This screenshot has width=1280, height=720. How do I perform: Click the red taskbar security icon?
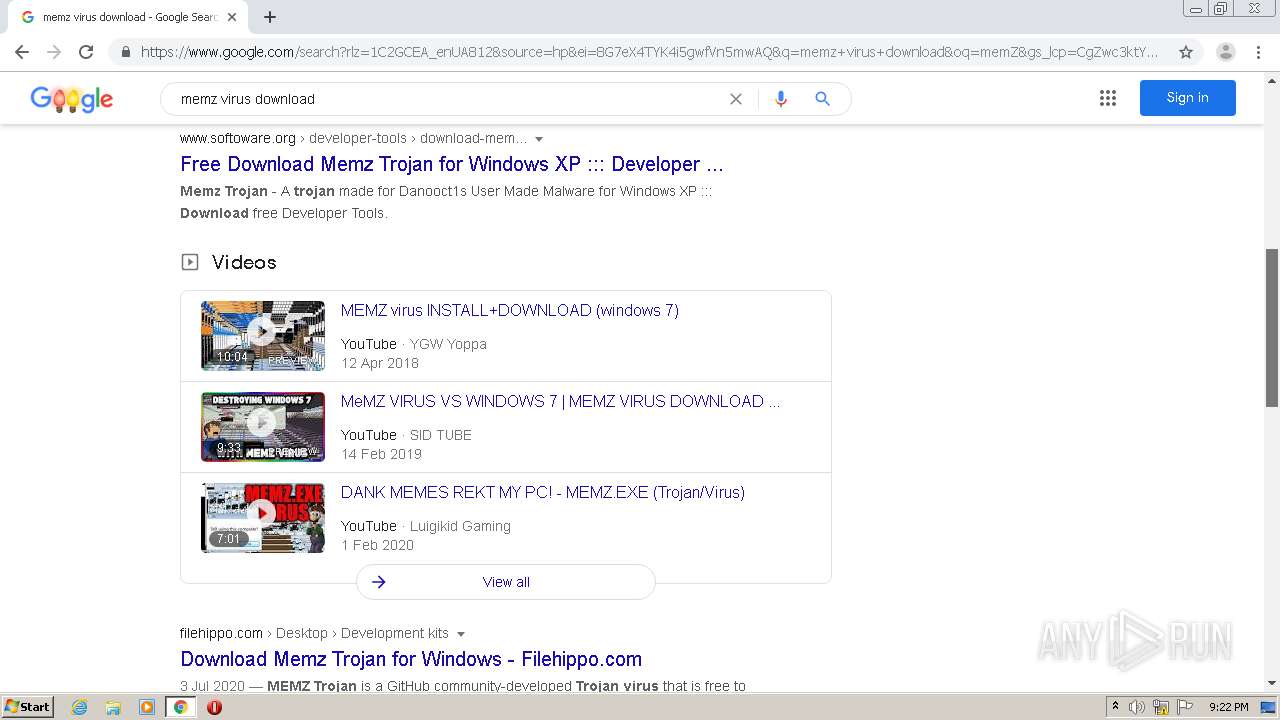(214, 707)
